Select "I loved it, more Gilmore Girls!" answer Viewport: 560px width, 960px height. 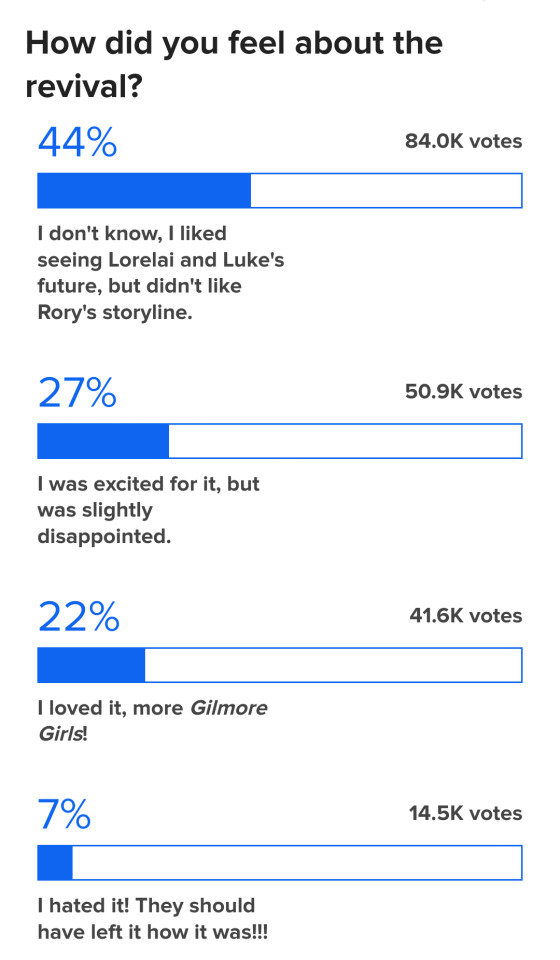point(152,721)
